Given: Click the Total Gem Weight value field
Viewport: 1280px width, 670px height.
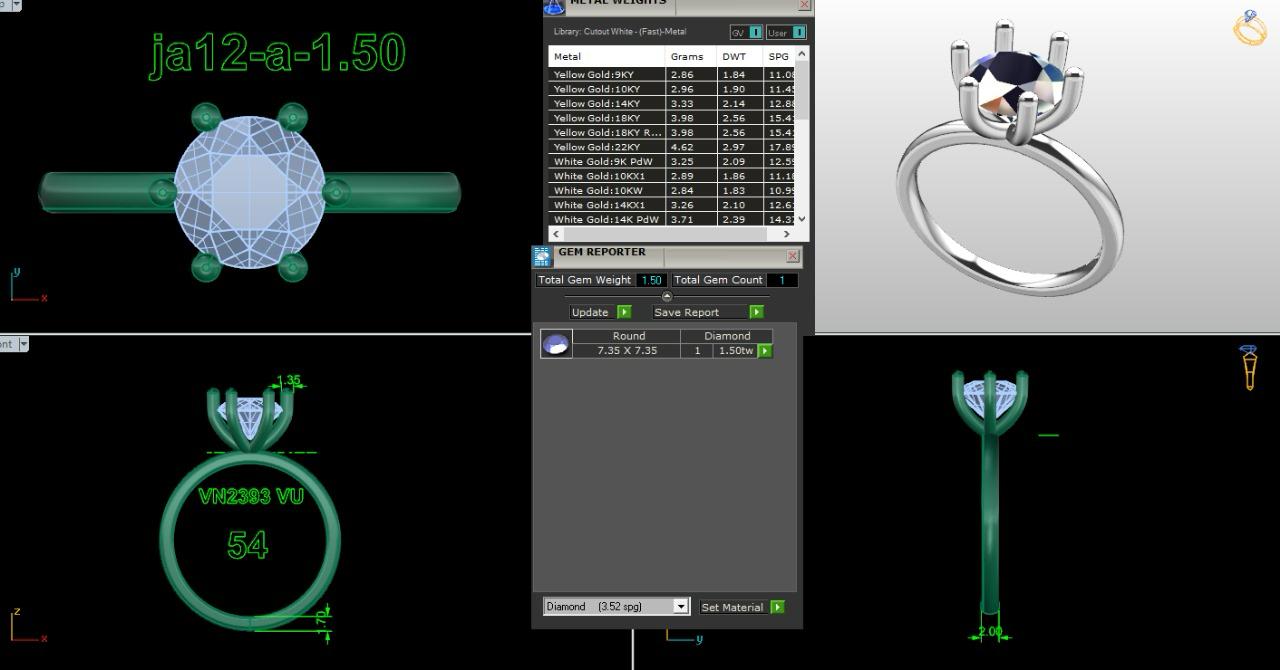Looking at the screenshot, I should (652, 280).
